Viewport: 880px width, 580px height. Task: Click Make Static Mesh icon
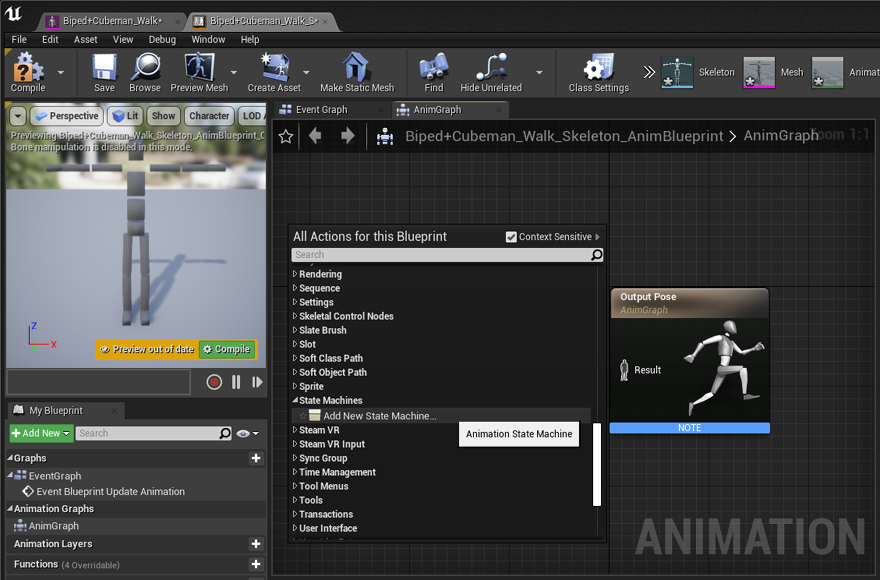click(357, 72)
